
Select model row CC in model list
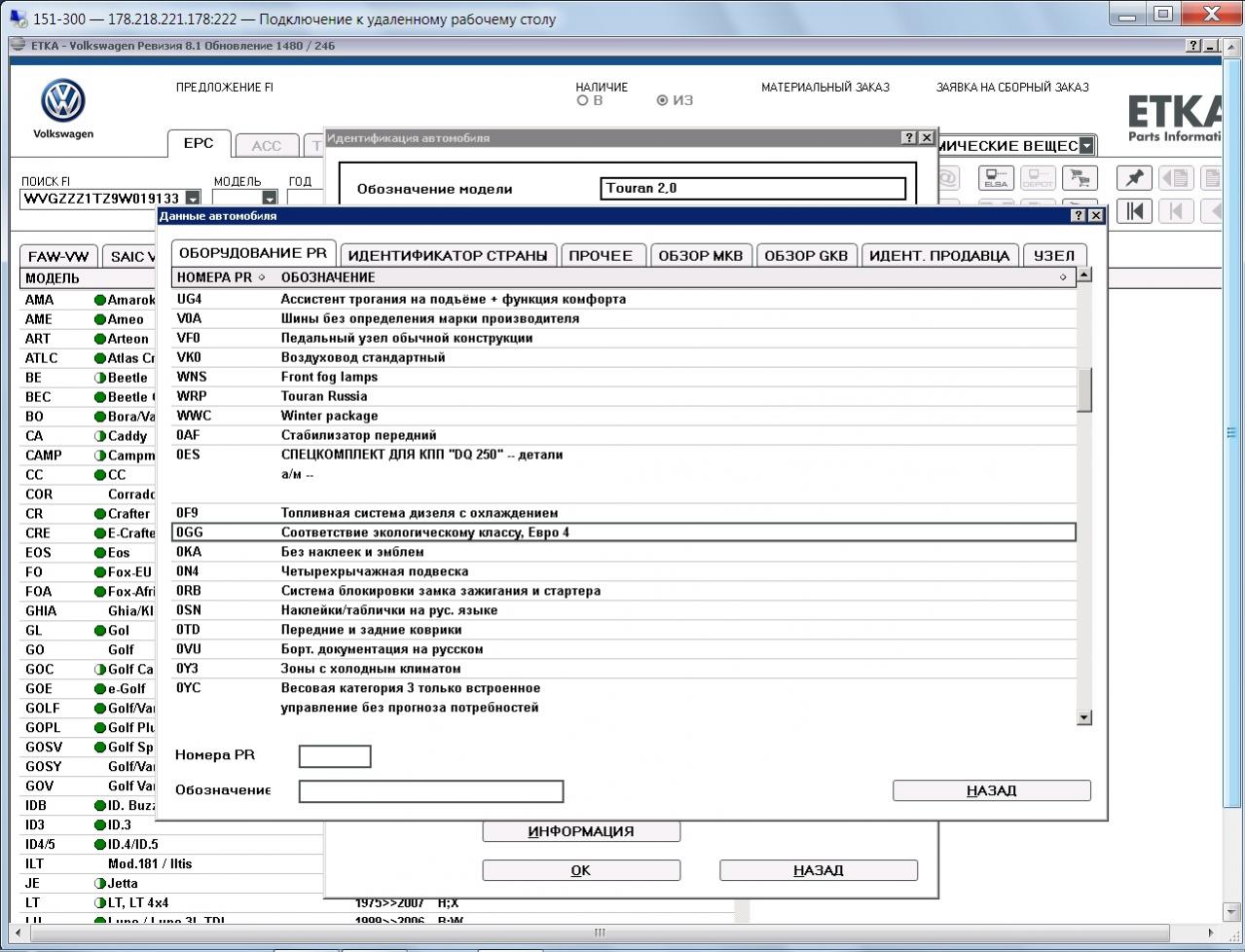coord(90,475)
